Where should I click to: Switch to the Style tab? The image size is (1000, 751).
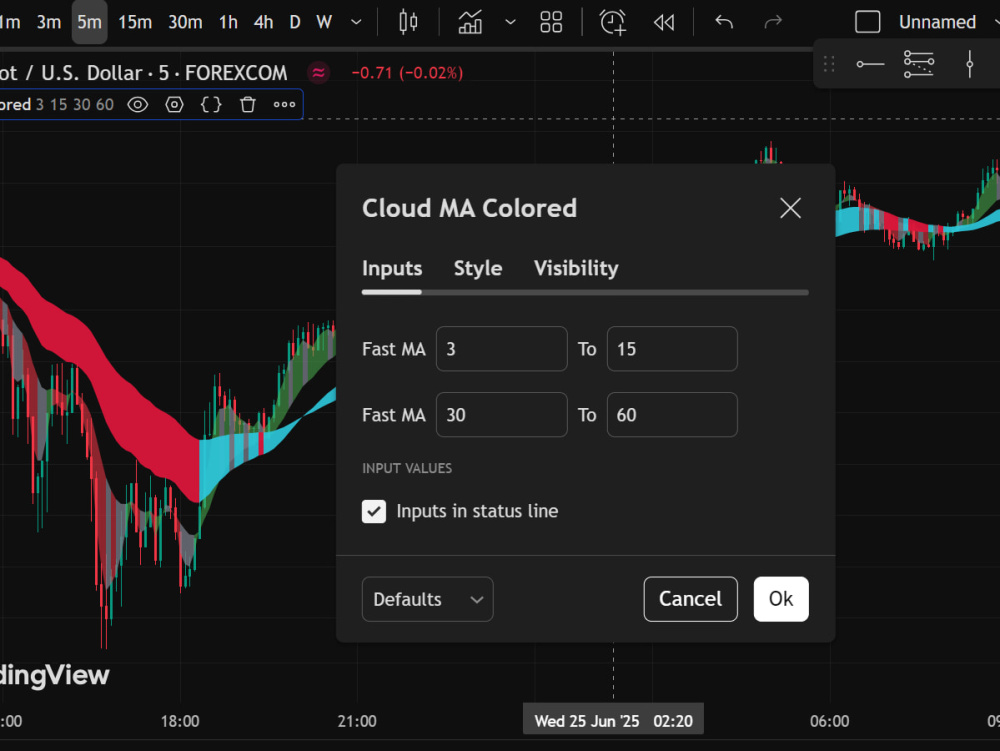478,268
